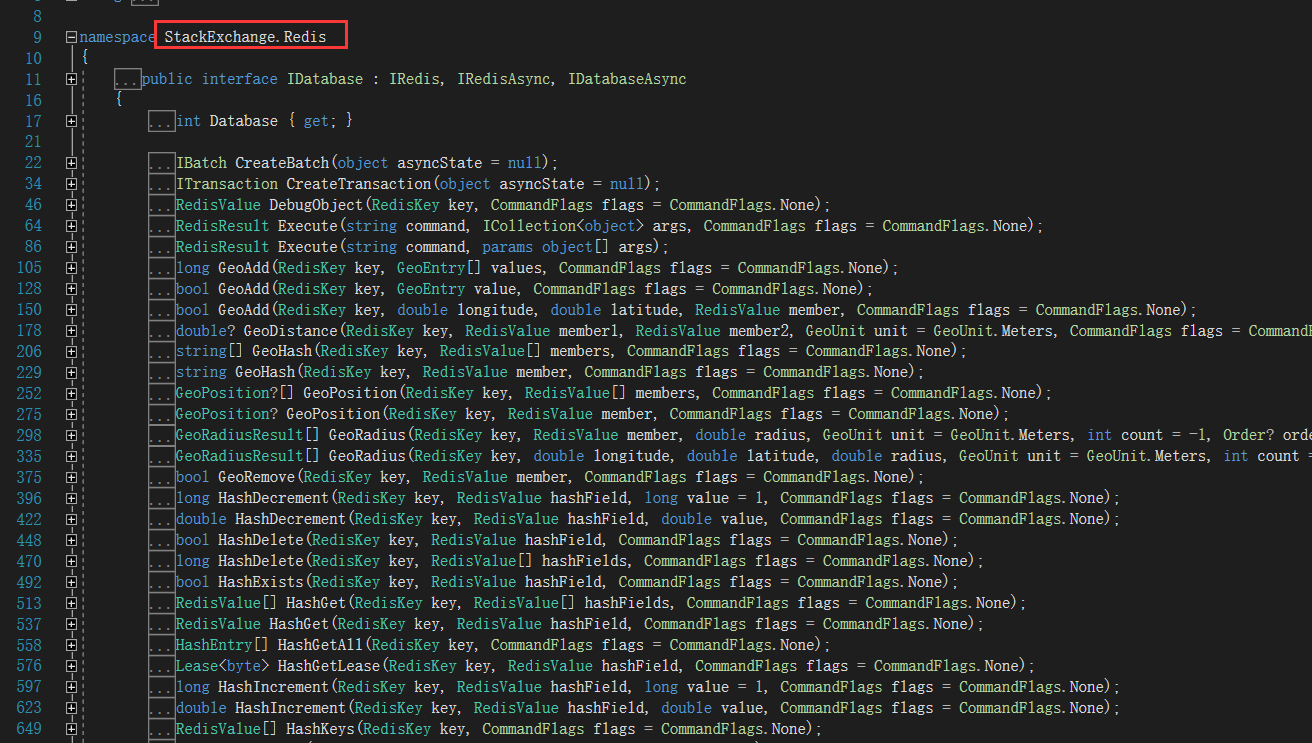The height and width of the screenshot is (743, 1312).
Task: Expand plus box on HashGetAll line 558
Action: 71,646
